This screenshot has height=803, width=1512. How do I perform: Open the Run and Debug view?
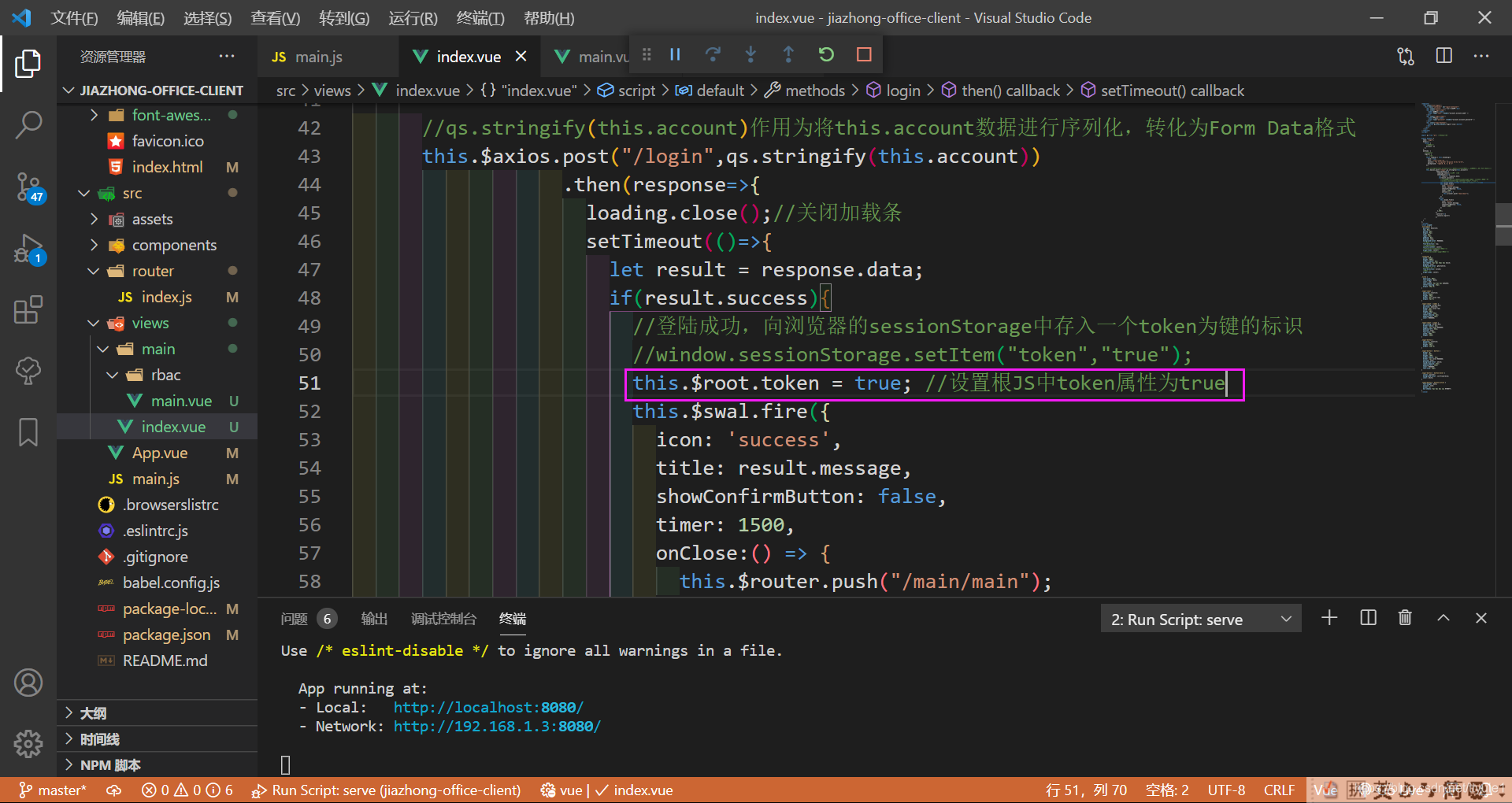click(x=28, y=249)
